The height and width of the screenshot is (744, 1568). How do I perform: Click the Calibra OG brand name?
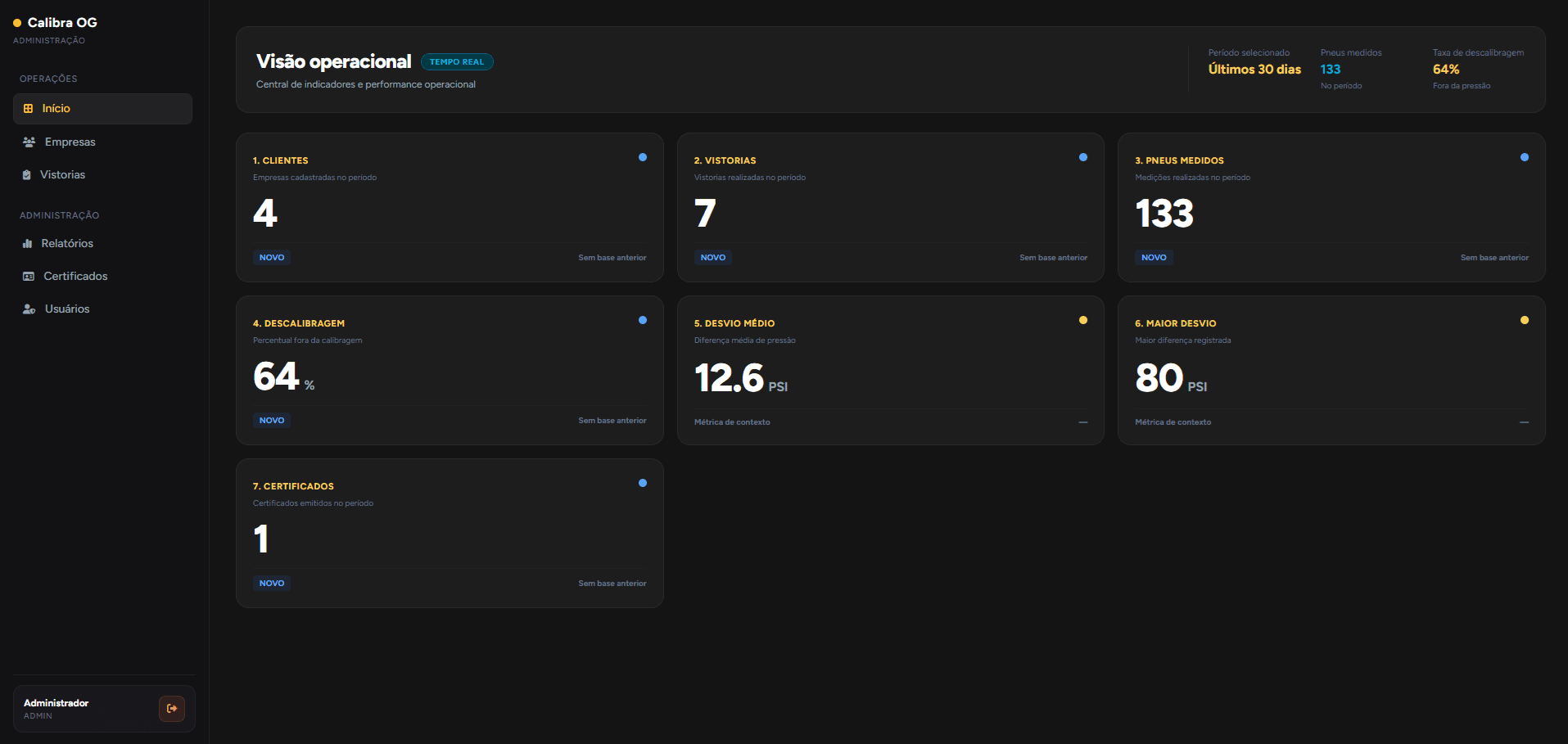tap(62, 23)
